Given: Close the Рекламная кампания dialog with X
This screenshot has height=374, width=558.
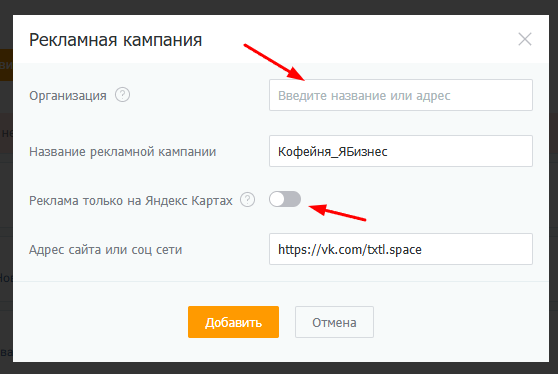Looking at the screenshot, I should click(525, 39).
